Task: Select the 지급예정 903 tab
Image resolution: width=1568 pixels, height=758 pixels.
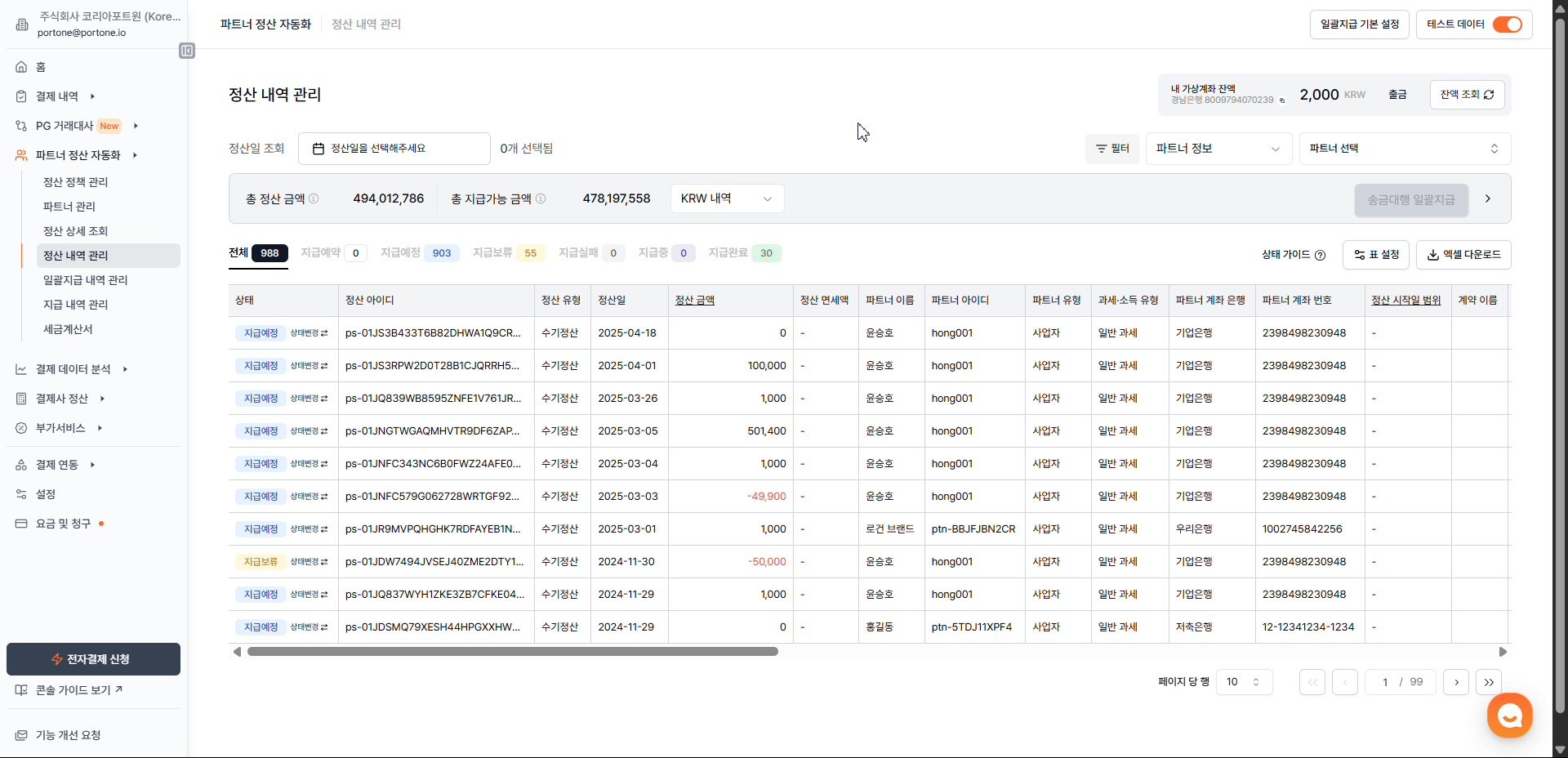Action: tap(420, 253)
